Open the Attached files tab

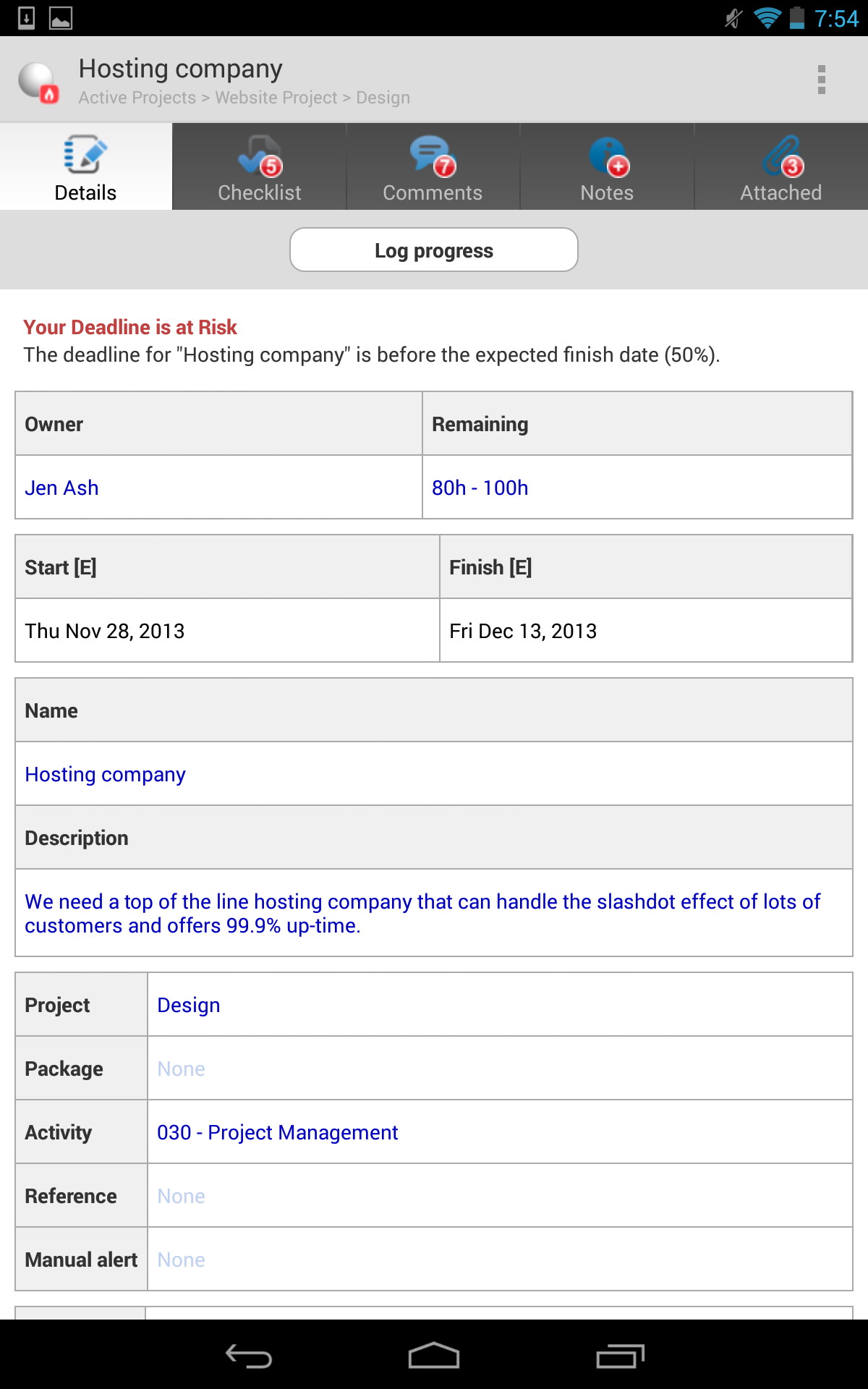click(780, 167)
